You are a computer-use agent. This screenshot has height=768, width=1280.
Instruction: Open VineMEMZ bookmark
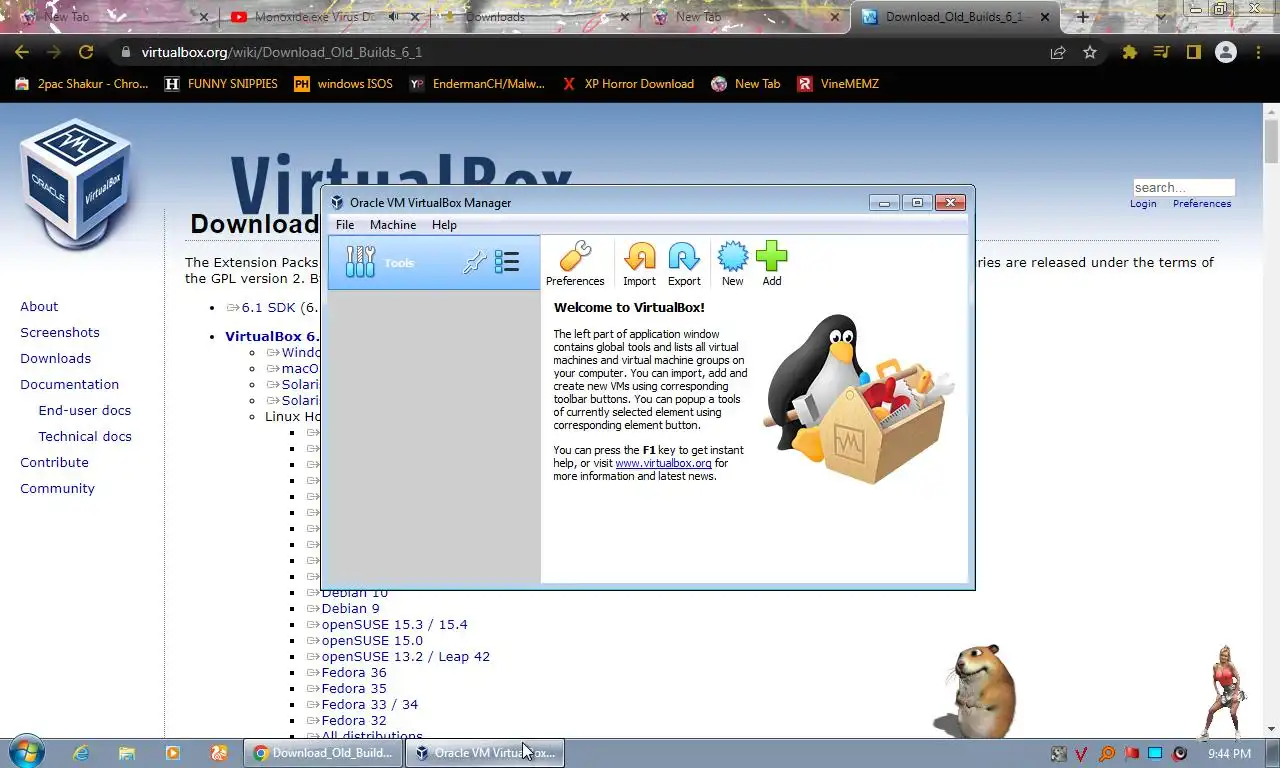pos(838,84)
